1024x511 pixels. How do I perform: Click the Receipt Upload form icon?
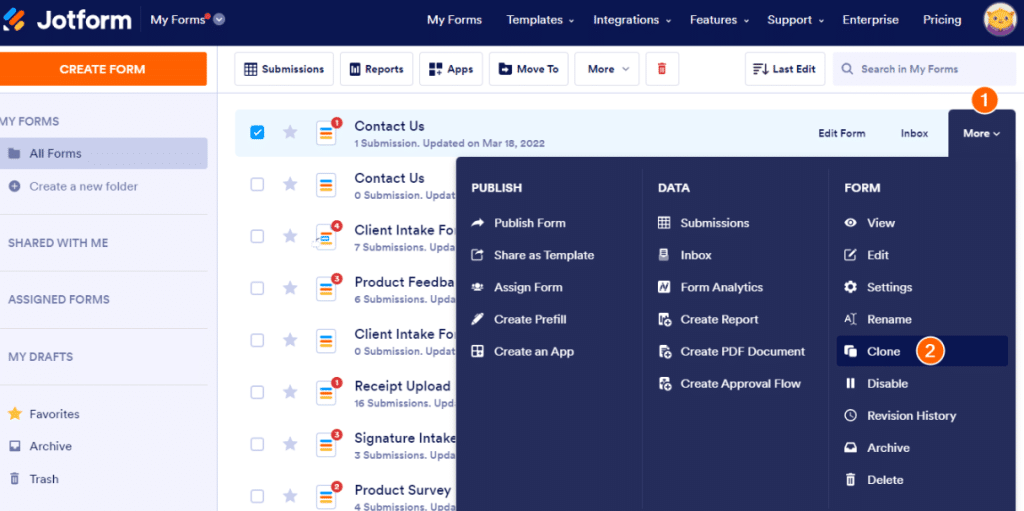pos(326,393)
